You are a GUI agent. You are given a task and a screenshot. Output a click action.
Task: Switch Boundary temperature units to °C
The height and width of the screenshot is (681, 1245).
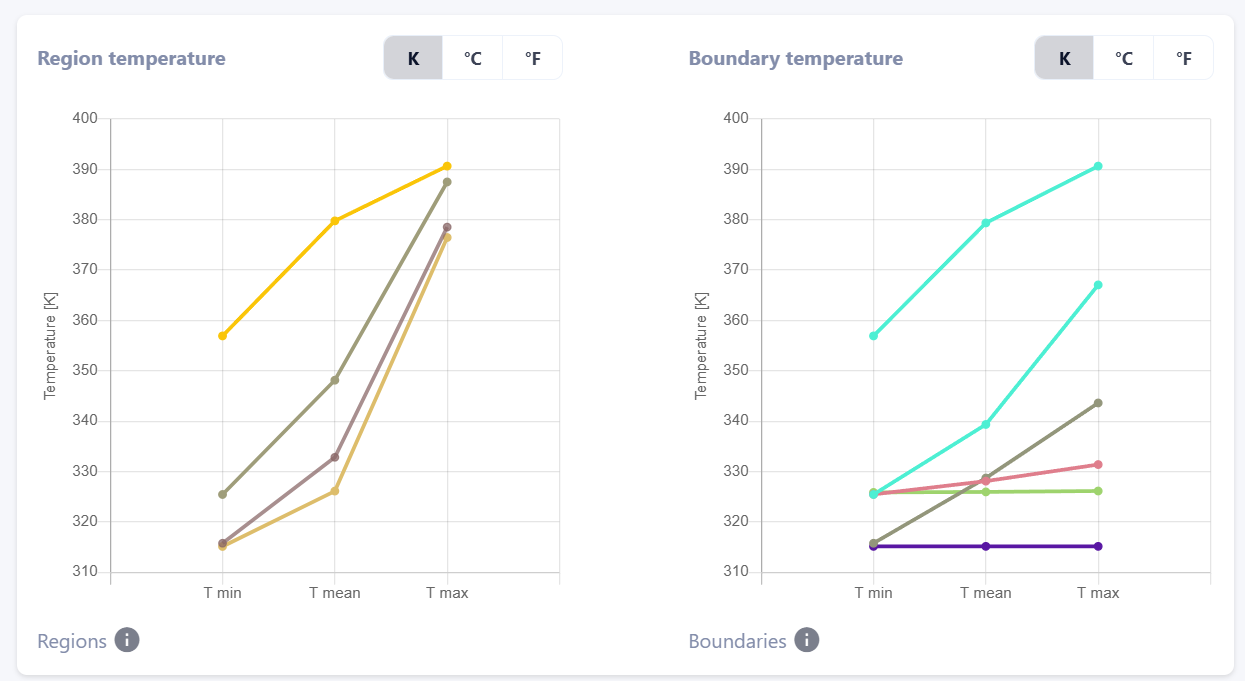point(1123,58)
